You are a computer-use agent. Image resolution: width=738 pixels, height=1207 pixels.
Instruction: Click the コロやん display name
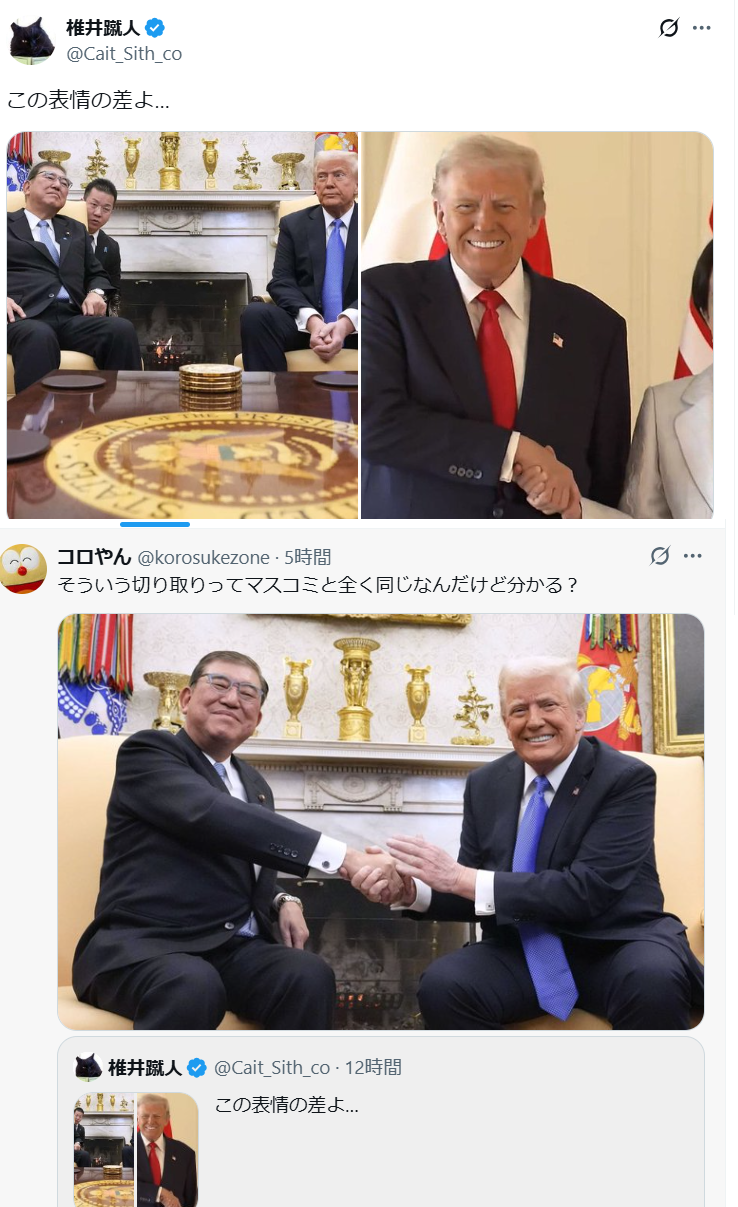click(x=94, y=557)
